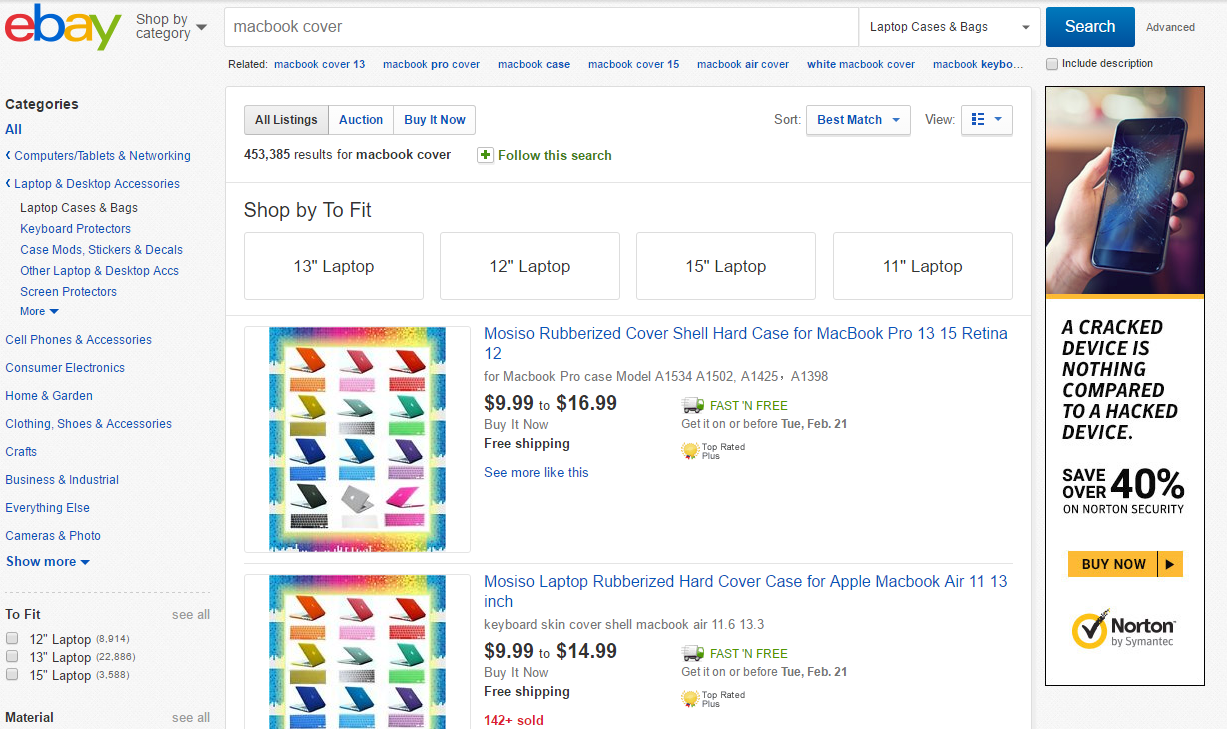Click the 11" Laptop shop tile

(923, 266)
